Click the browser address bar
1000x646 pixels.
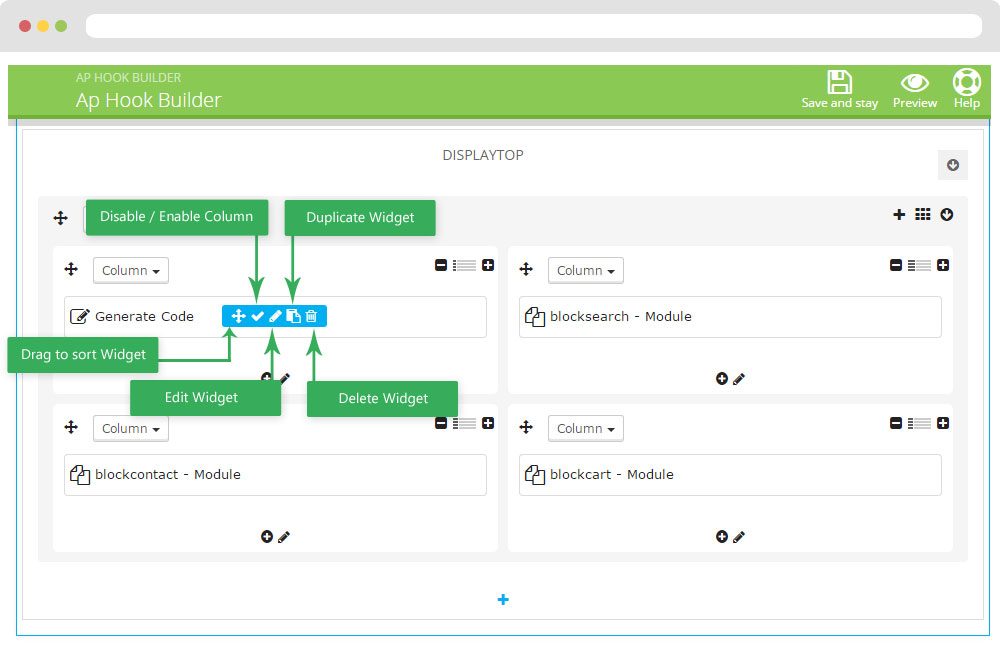coord(533,26)
